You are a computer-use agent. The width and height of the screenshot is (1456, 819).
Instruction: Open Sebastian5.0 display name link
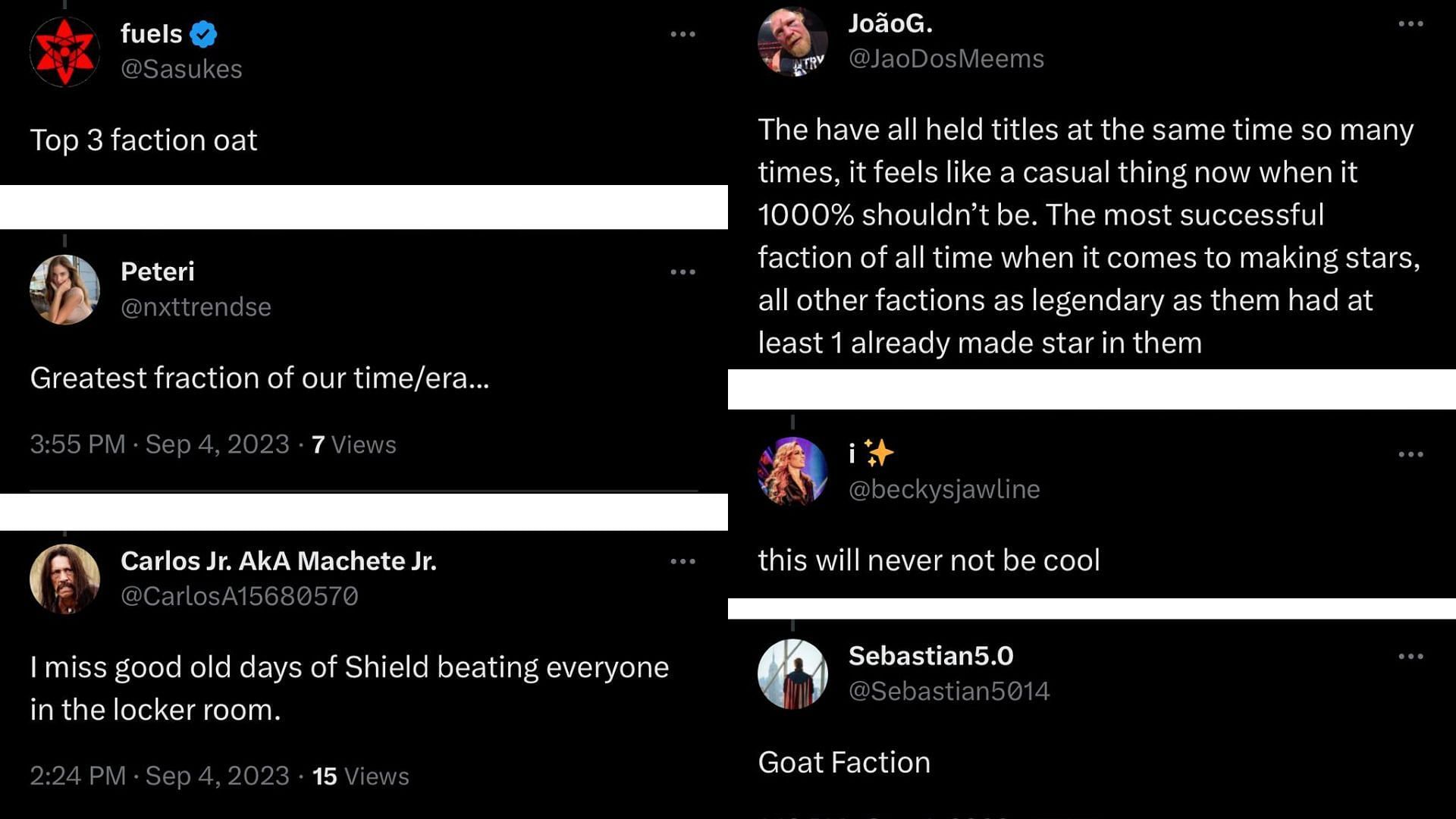tap(930, 656)
